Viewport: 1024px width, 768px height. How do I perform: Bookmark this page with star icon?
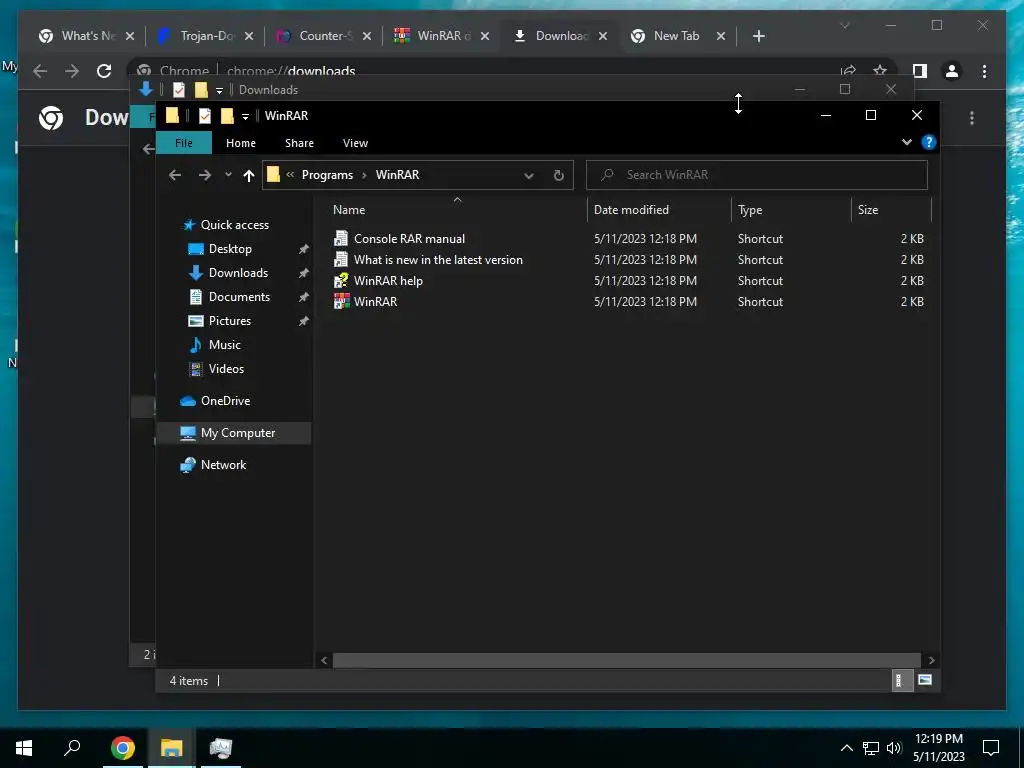[x=880, y=71]
